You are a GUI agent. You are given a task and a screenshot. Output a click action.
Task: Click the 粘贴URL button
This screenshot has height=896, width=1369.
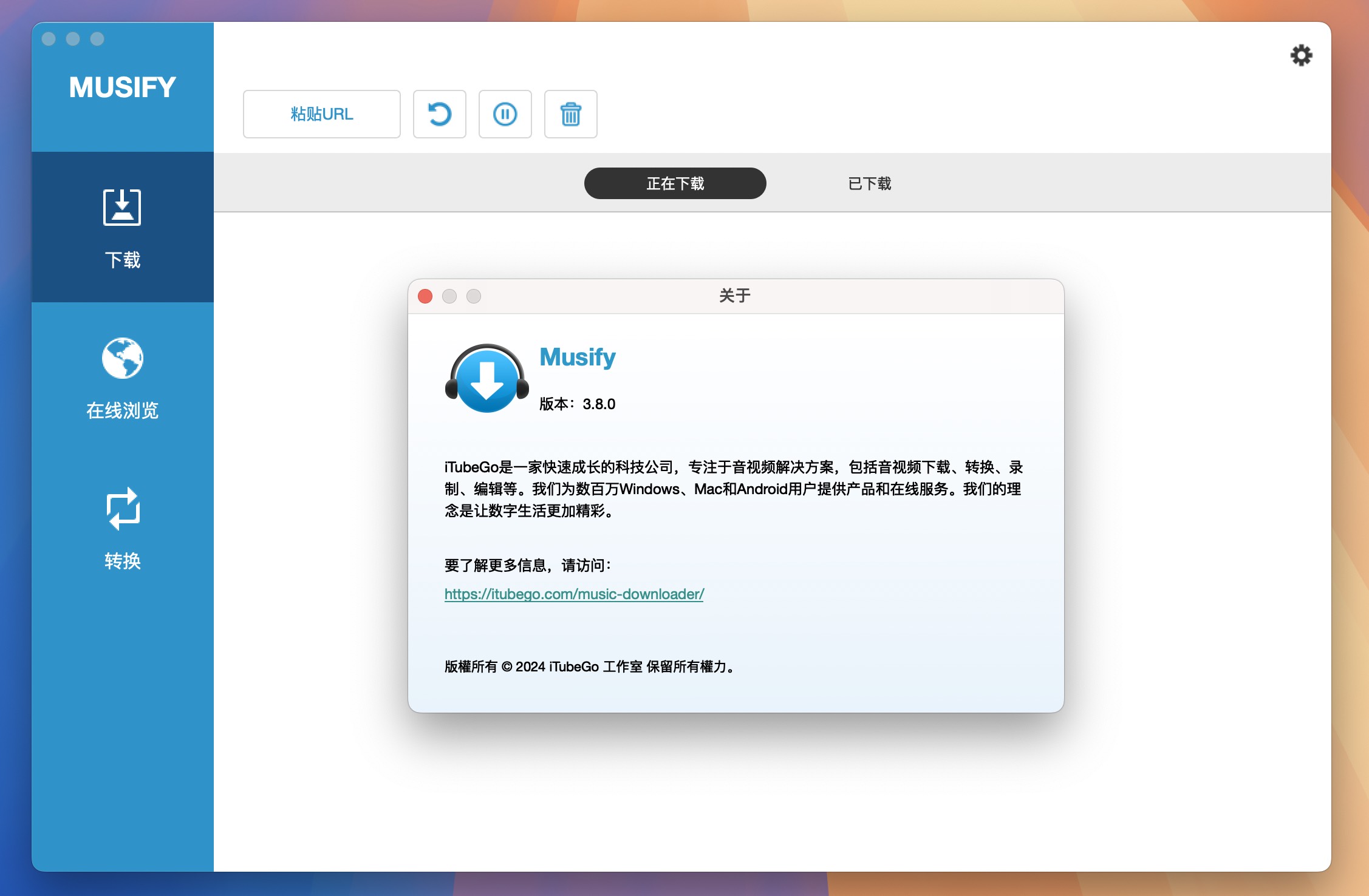pos(321,114)
